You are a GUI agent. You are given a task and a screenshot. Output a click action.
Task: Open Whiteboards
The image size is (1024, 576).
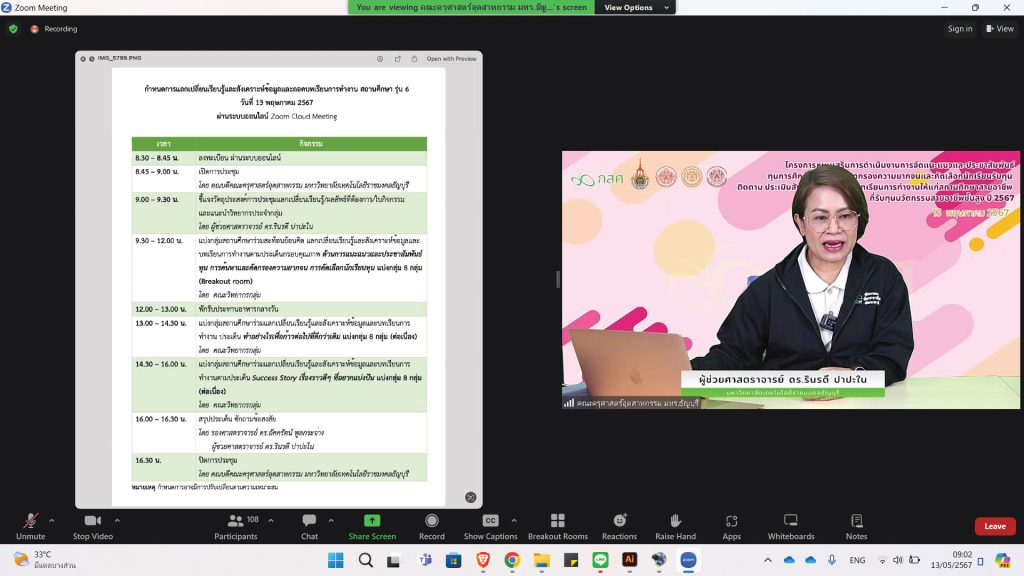point(791,526)
